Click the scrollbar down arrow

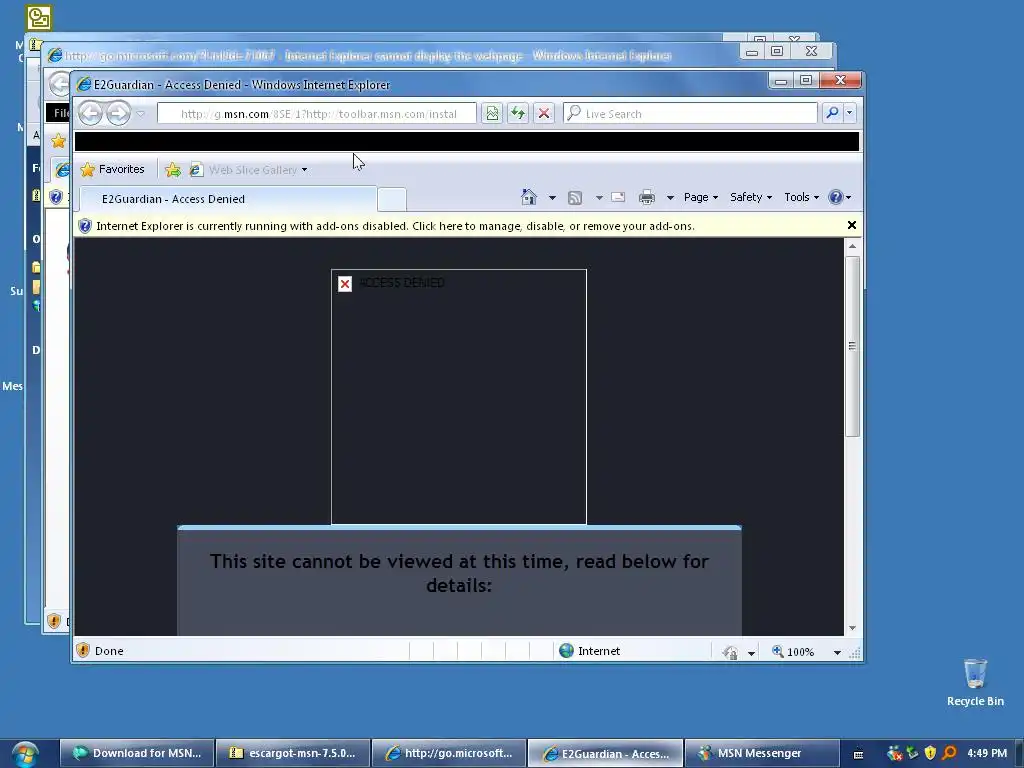click(x=852, y=628)
